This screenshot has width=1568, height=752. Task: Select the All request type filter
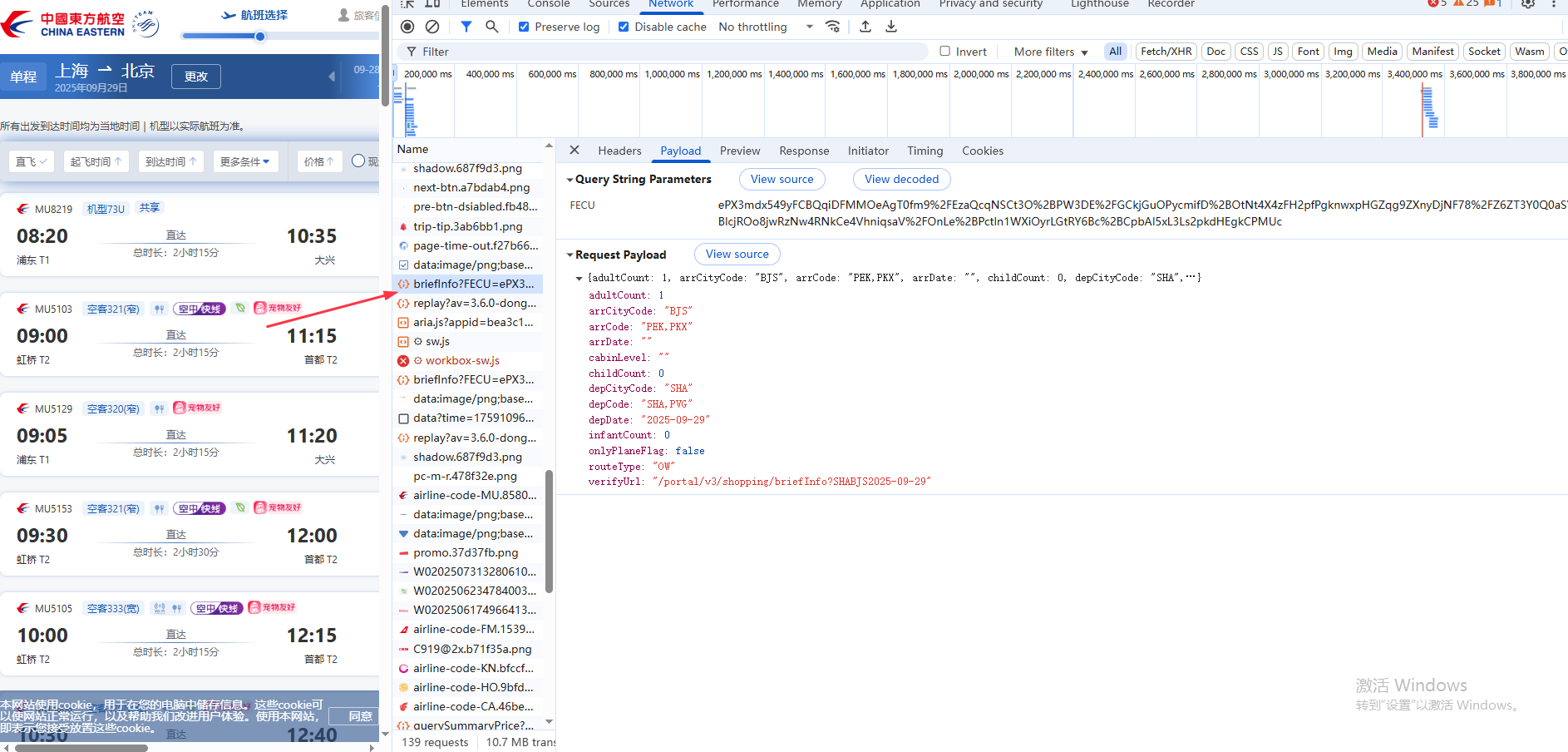point(1115,52)
